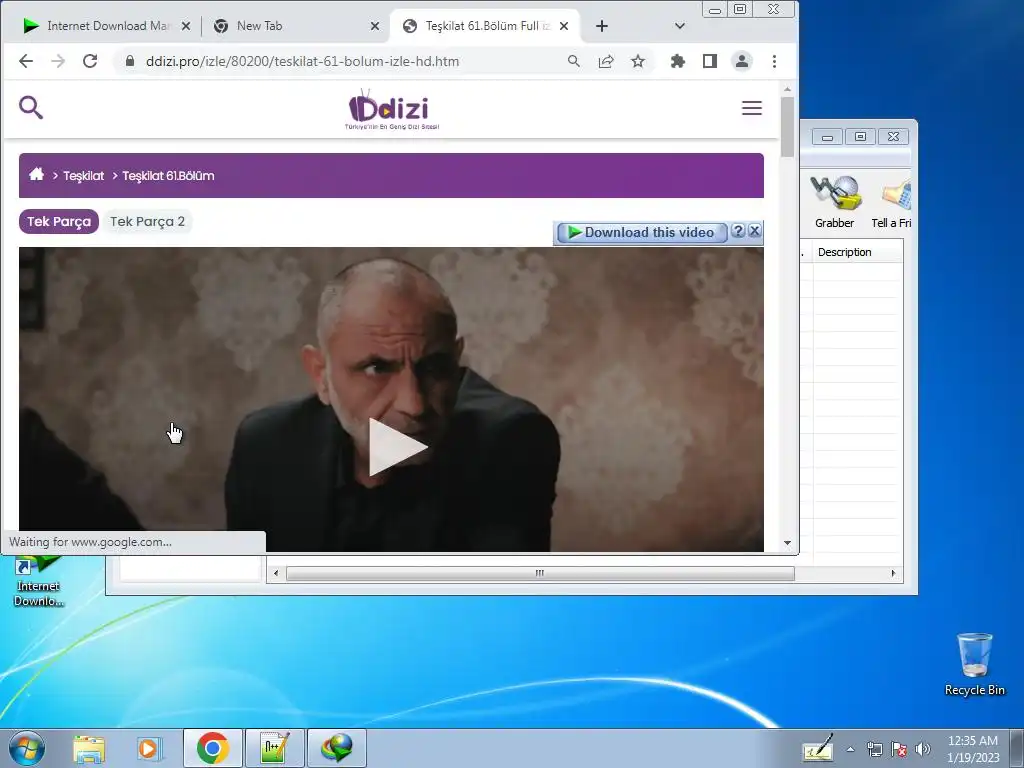The width and height of the screenshot is (1024, 768).
Task: Close the New Tab tab
Action: coord(375,26)
